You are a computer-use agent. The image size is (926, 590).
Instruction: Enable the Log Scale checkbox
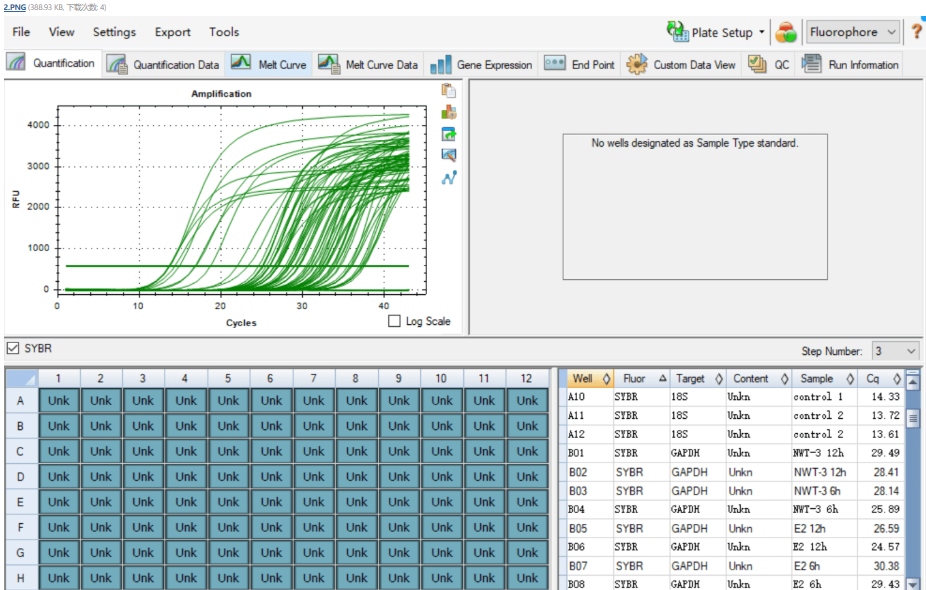(x=394, y=321)
